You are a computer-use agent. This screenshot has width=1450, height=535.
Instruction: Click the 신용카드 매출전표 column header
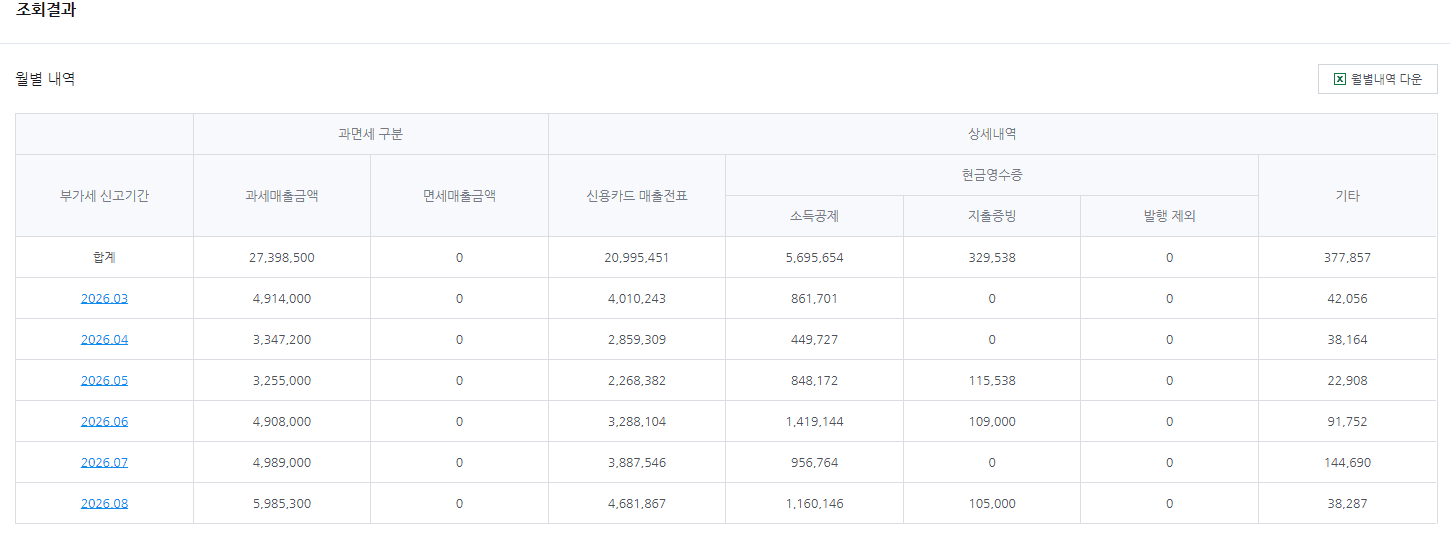pos(637,196)
